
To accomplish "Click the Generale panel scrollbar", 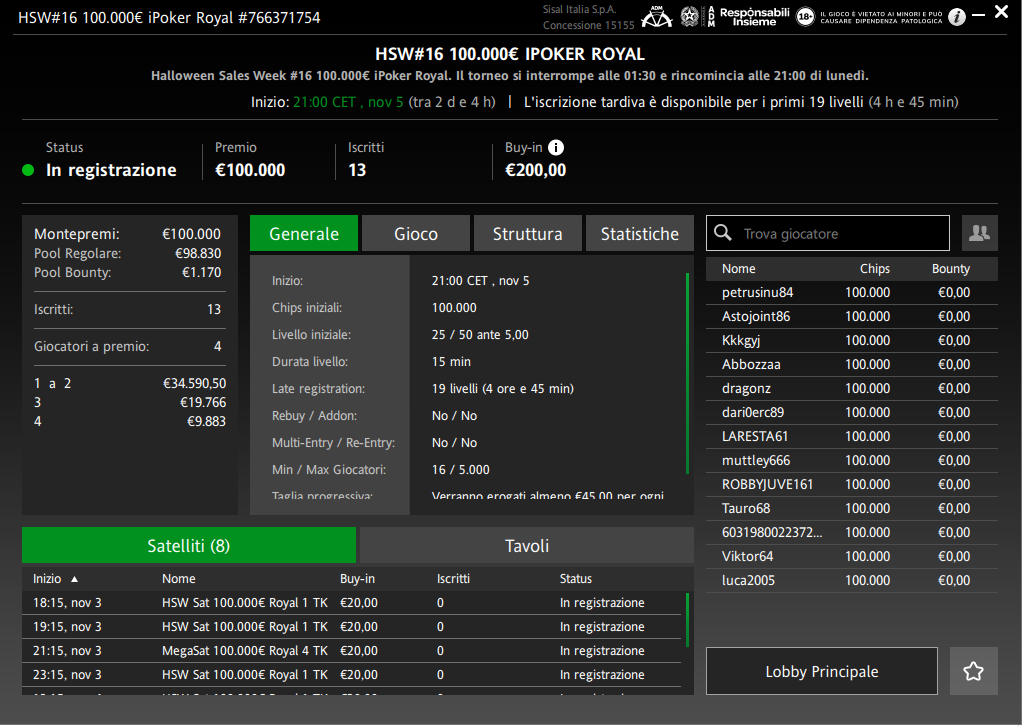I will 688,373.
